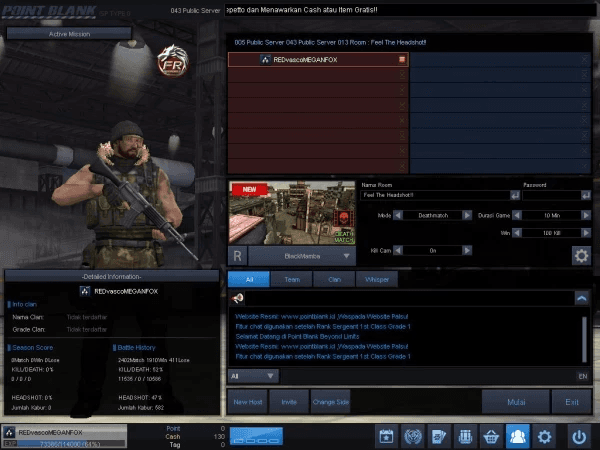Click rank icon in Detailed Information header
The height and width of the screenshot is (450, 600).
pyautogui.click(x=85, y=291)
